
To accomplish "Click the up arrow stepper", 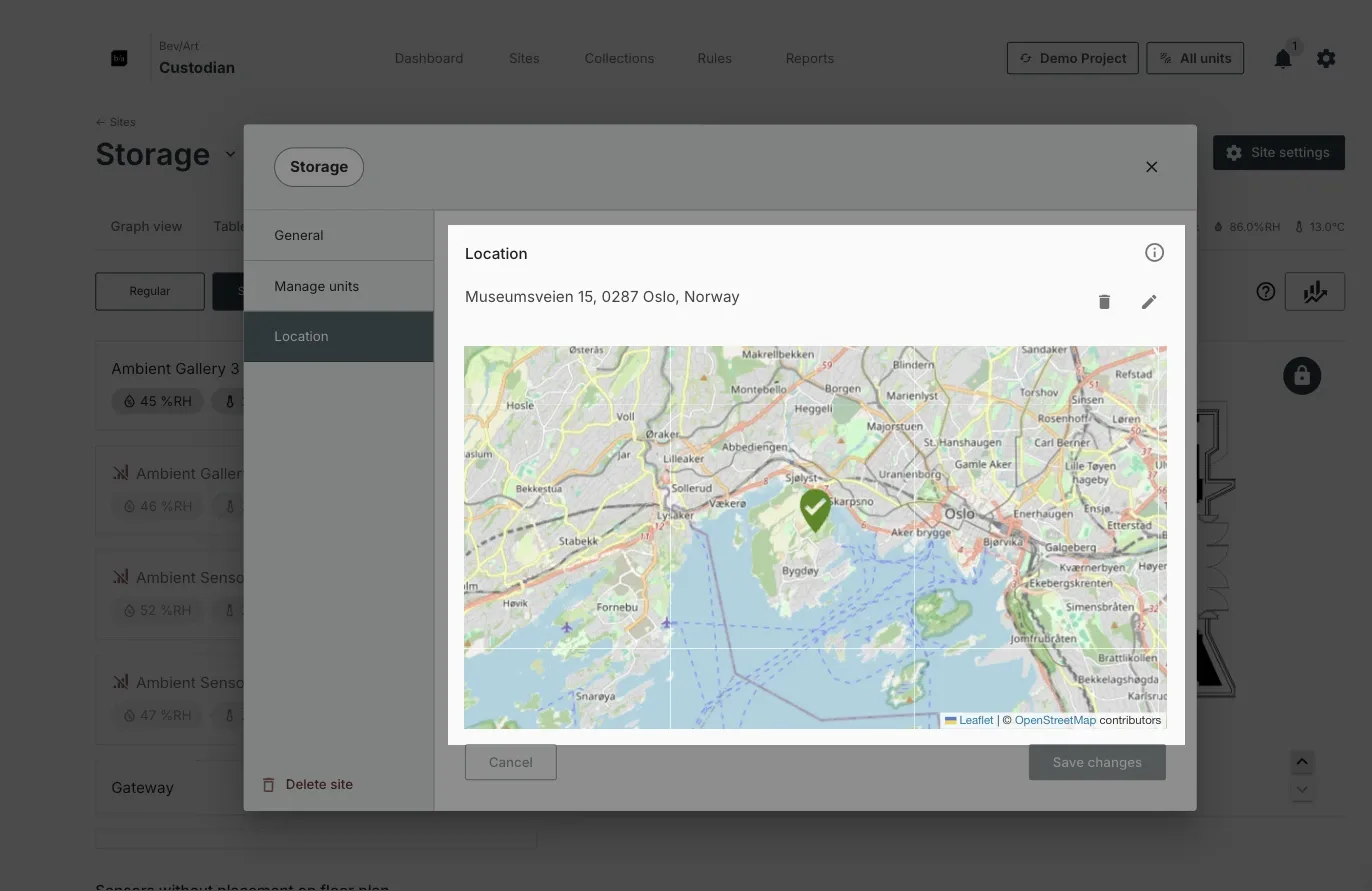I will click(1302, 762).
